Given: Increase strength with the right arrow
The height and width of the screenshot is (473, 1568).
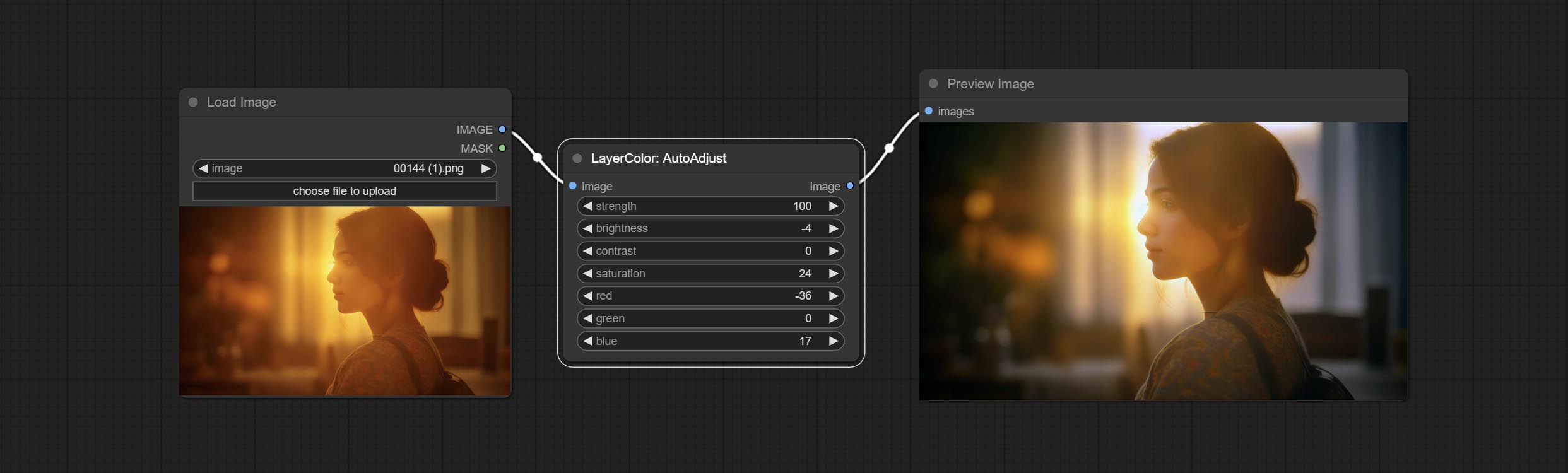Looking at the screenshot, I should (834, 206).
